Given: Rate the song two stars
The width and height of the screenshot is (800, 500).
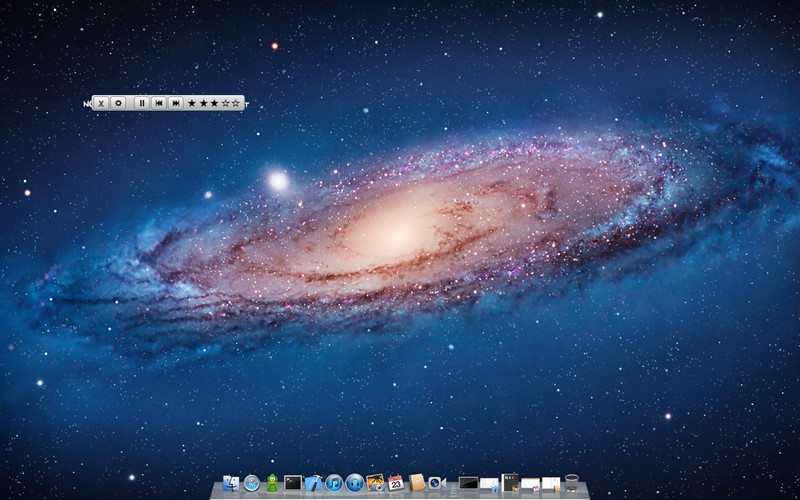Looking at the screenshot, I should pyautogui.click(x=203, y=103).
